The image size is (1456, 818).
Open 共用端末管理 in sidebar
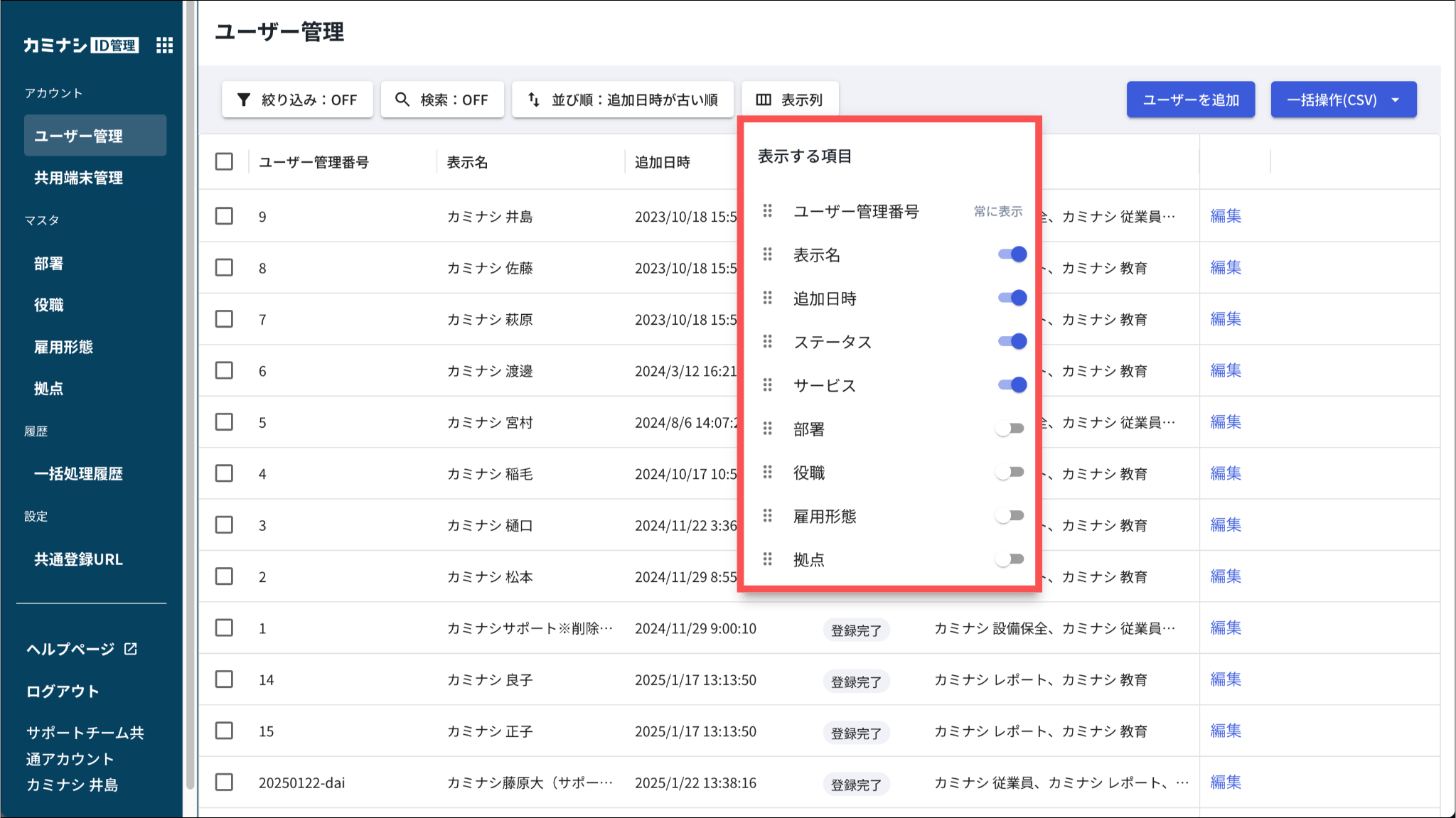pyautogui.click(x=79, y=178)
